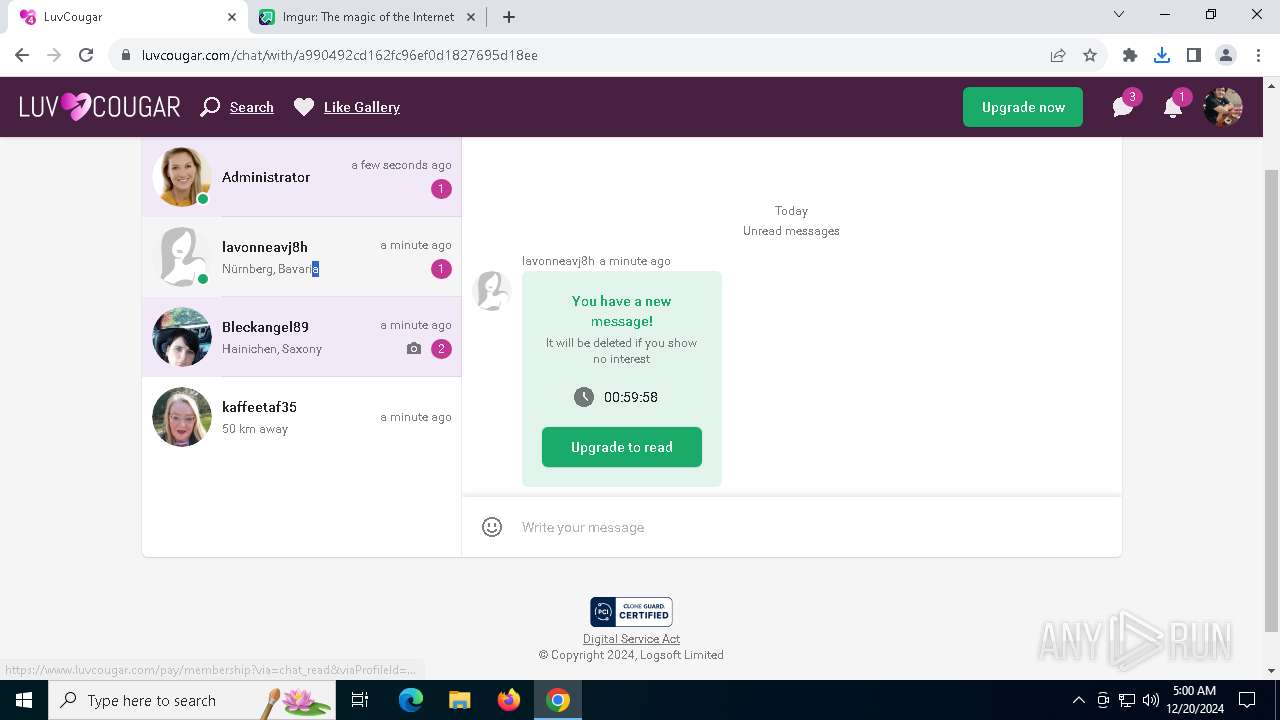This screenshot has height=720, width=1280.
Task: Open the Chrome profile icon
Action: (x=1226, y=55)
